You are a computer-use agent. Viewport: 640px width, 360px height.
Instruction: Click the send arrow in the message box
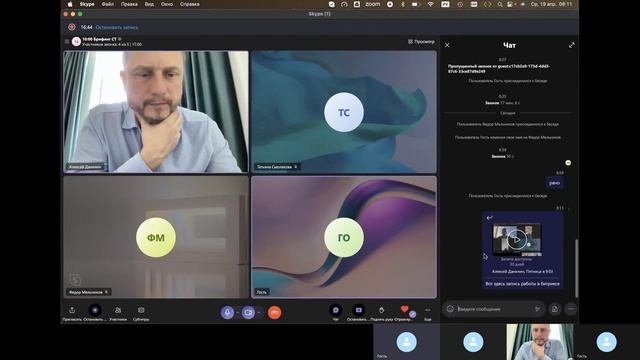click(538, 309)
